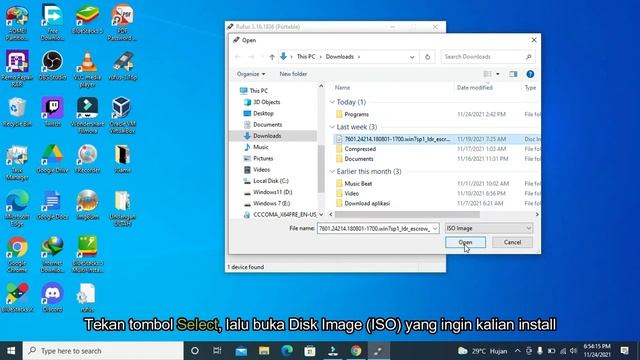Click the horizontal scrollbar of file list
Screen dimensions: 640x360
(407, 214)
